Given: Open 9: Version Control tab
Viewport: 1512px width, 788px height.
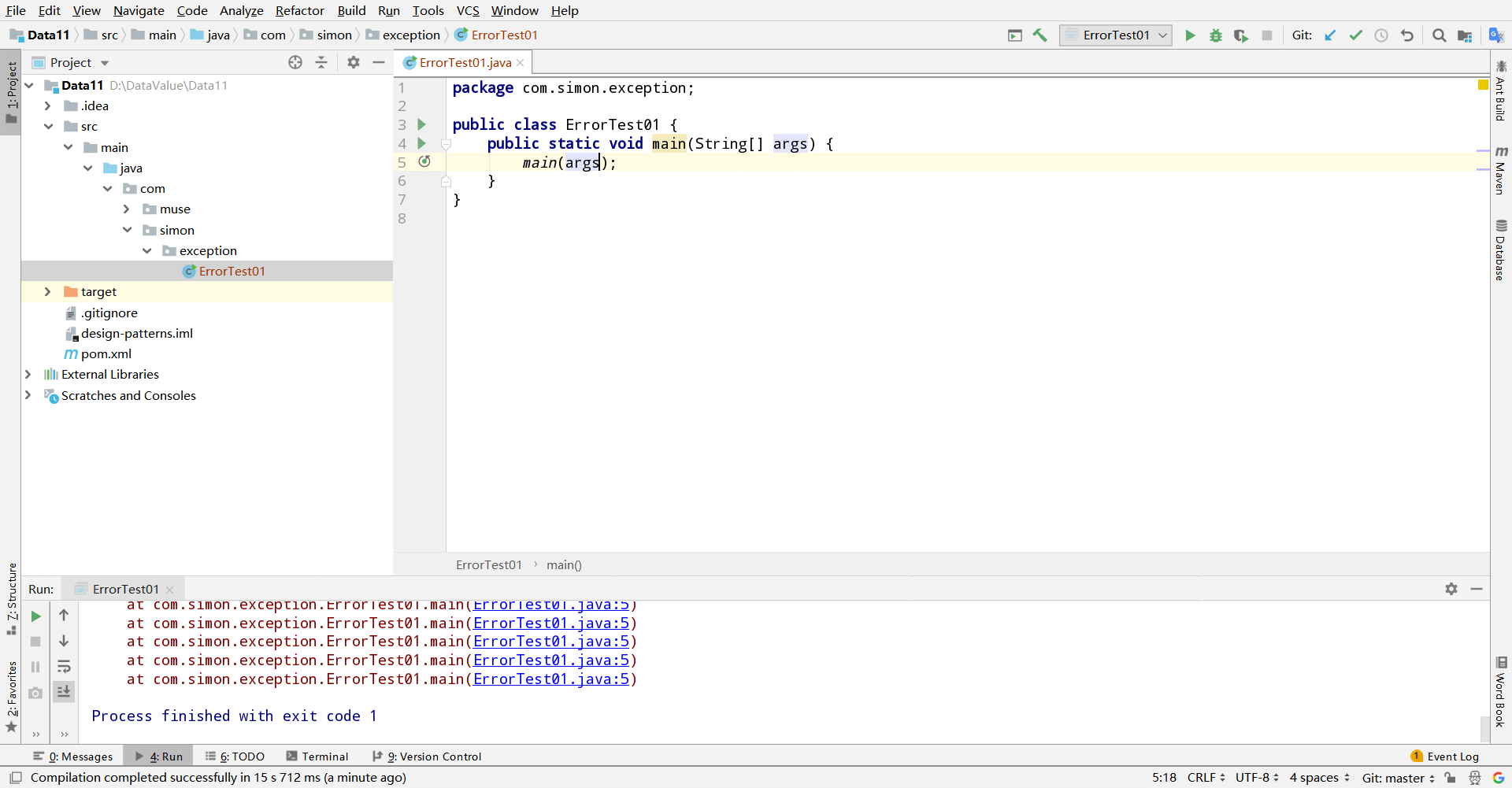Looking at the screenshot, I should pos(426,757).
